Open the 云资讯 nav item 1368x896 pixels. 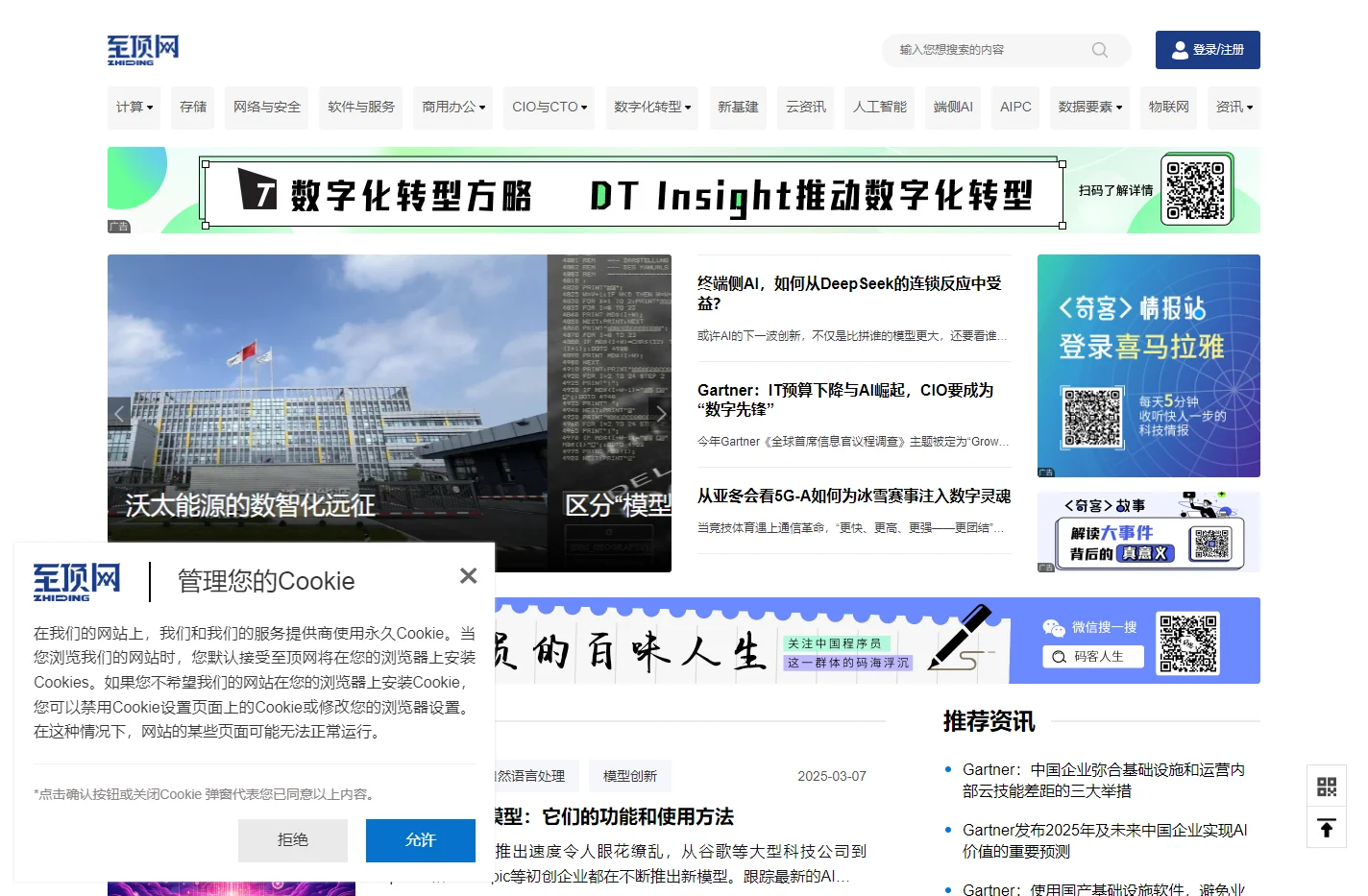point(806,108)
